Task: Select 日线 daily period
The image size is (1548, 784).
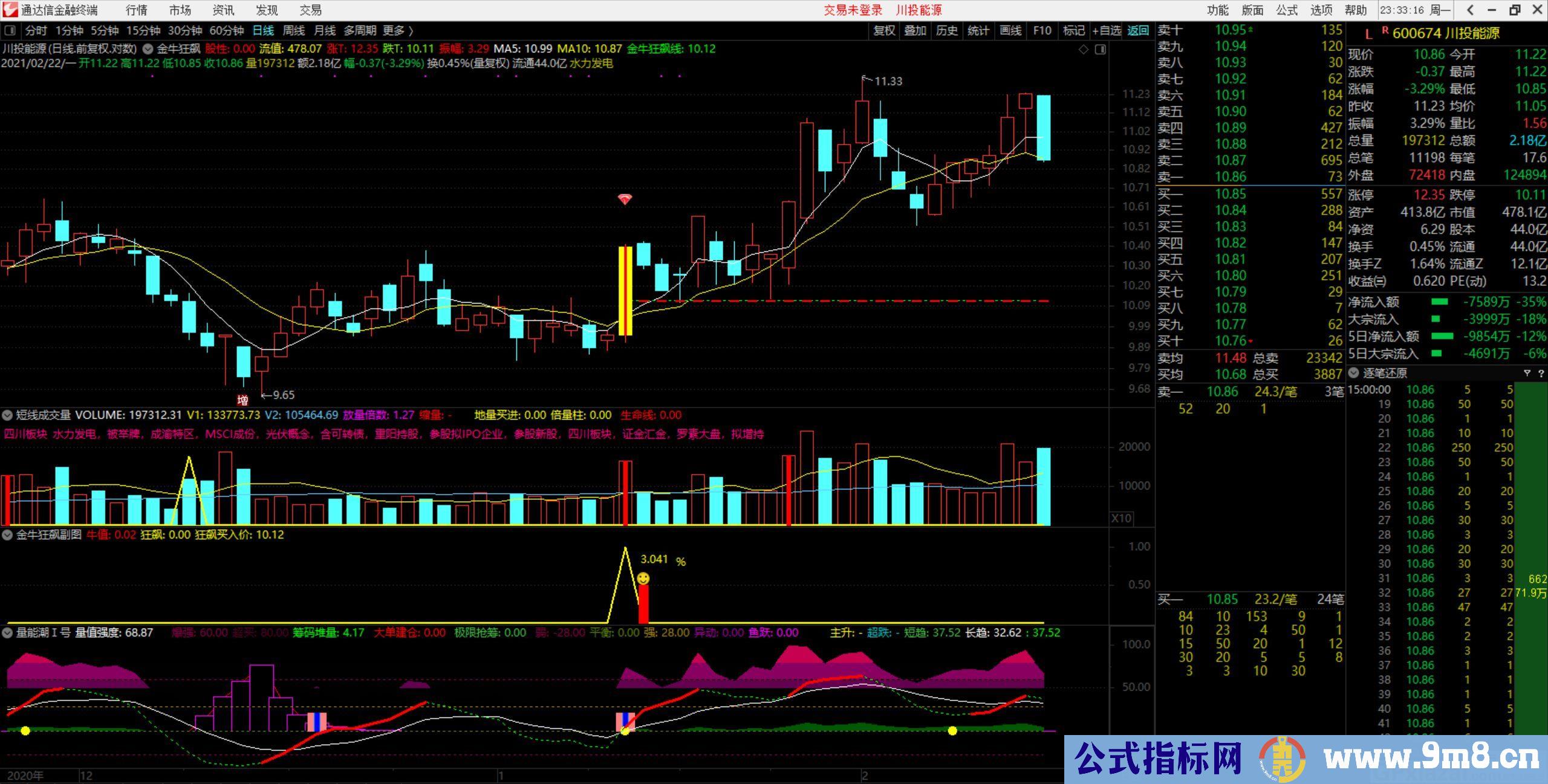Action: click(263, 31)
